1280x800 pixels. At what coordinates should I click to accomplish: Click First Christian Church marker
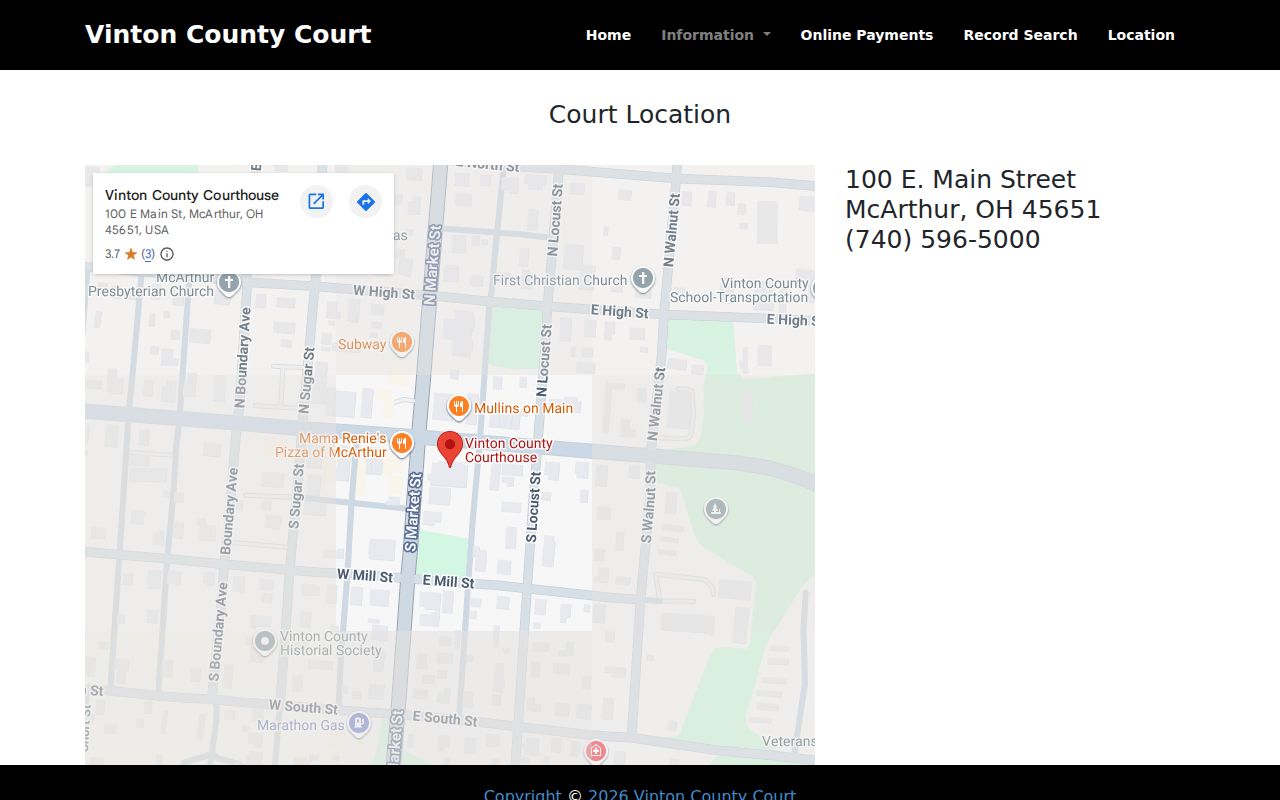pos(643,279)
